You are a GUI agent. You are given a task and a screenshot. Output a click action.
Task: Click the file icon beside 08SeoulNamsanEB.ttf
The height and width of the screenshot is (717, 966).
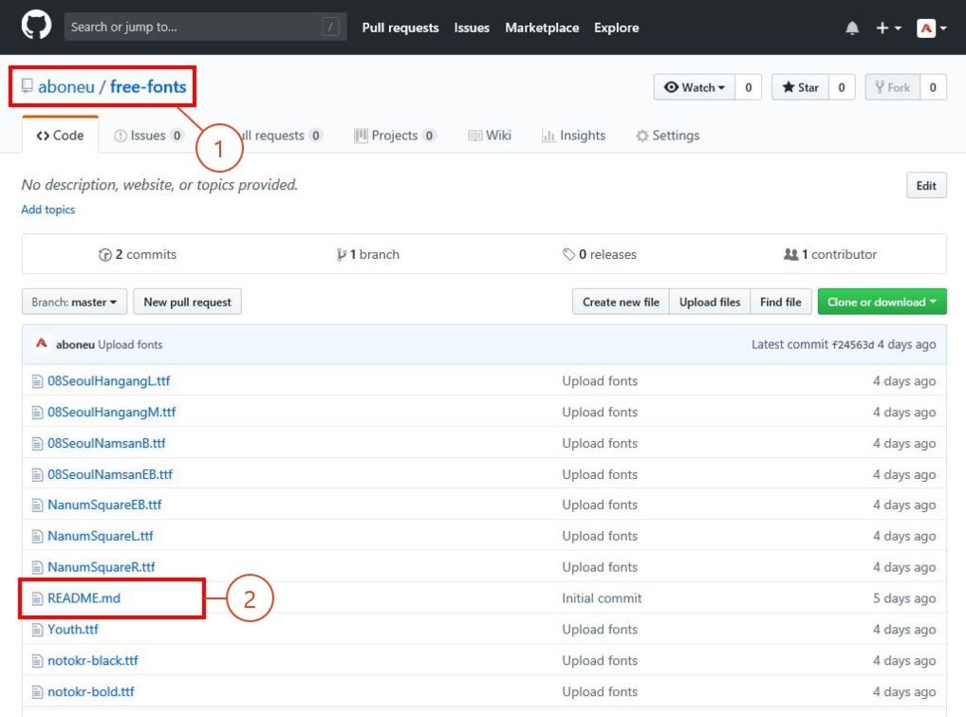click(38, 474)
